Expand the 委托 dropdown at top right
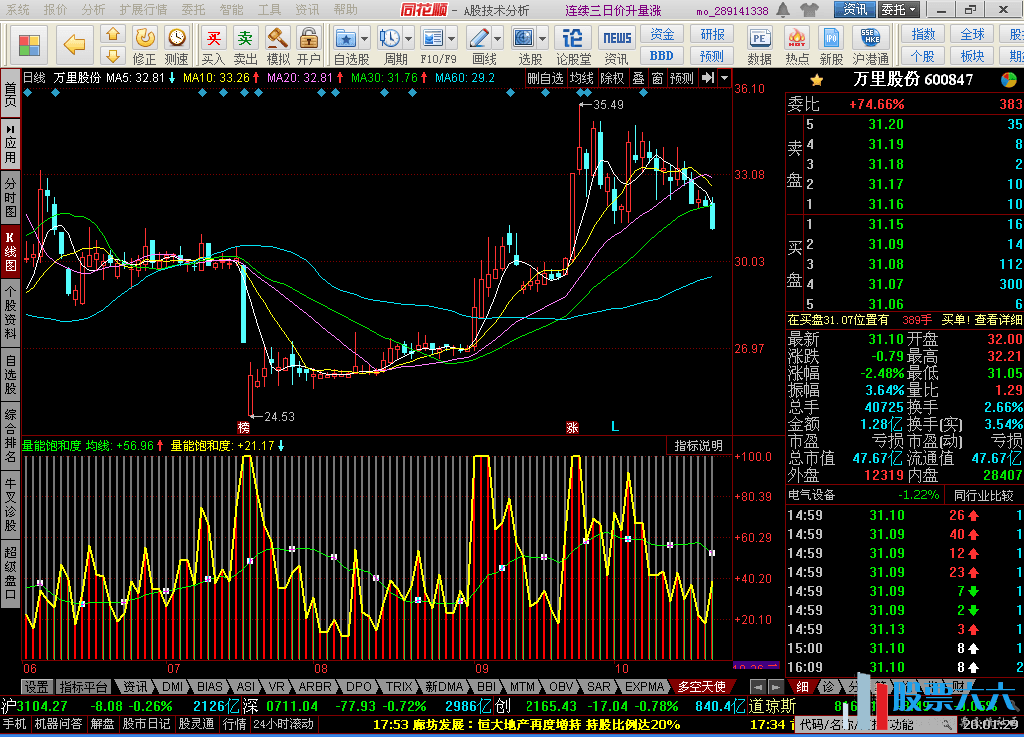The image size is (1024, 737). (899, 10)
